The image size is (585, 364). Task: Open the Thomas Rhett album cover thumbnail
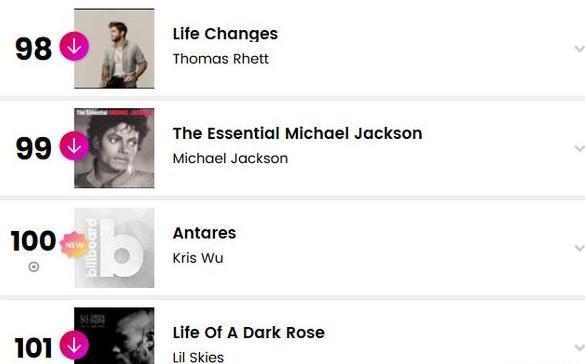tap(114, 48)
